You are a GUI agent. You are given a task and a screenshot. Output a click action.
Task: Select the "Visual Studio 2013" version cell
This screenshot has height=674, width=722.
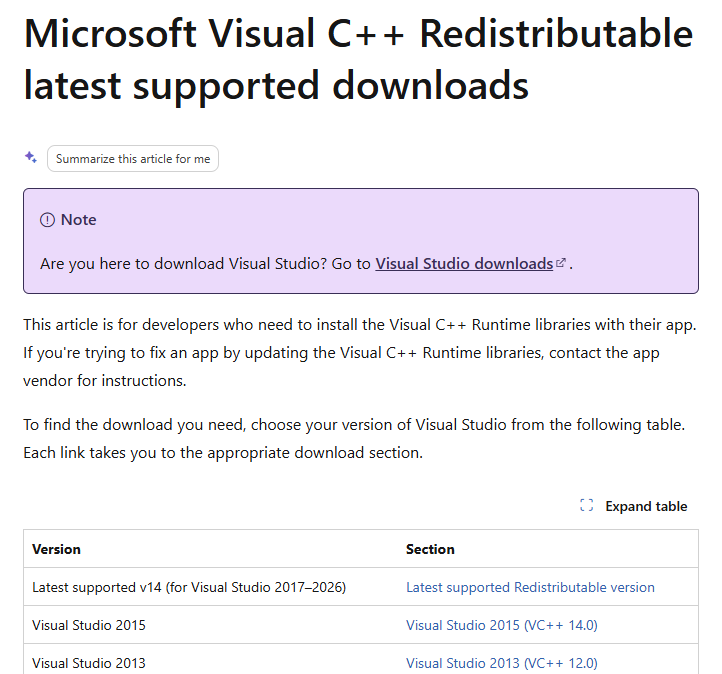(89, 662)
